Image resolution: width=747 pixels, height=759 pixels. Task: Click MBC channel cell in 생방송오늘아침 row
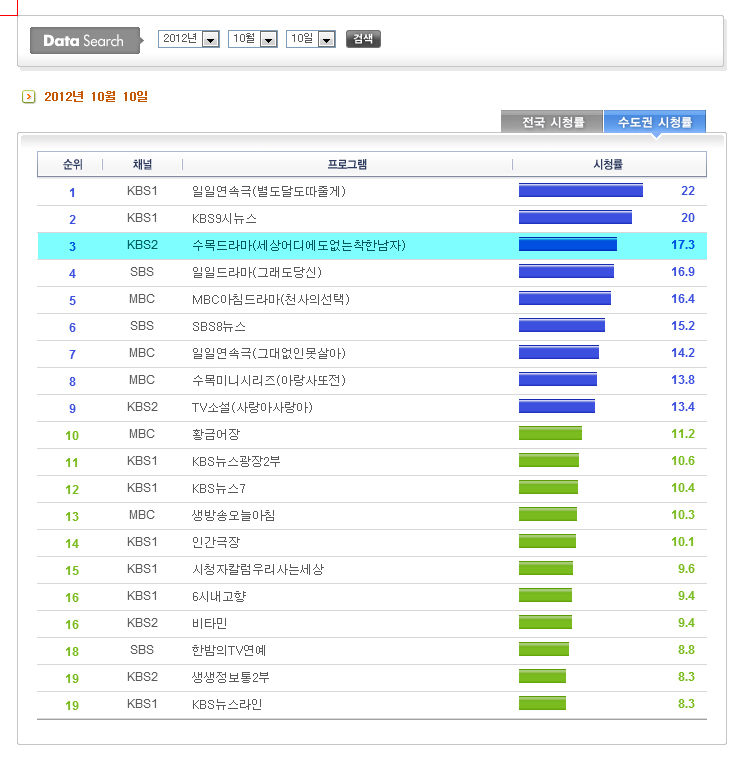[x=142, y=515]
